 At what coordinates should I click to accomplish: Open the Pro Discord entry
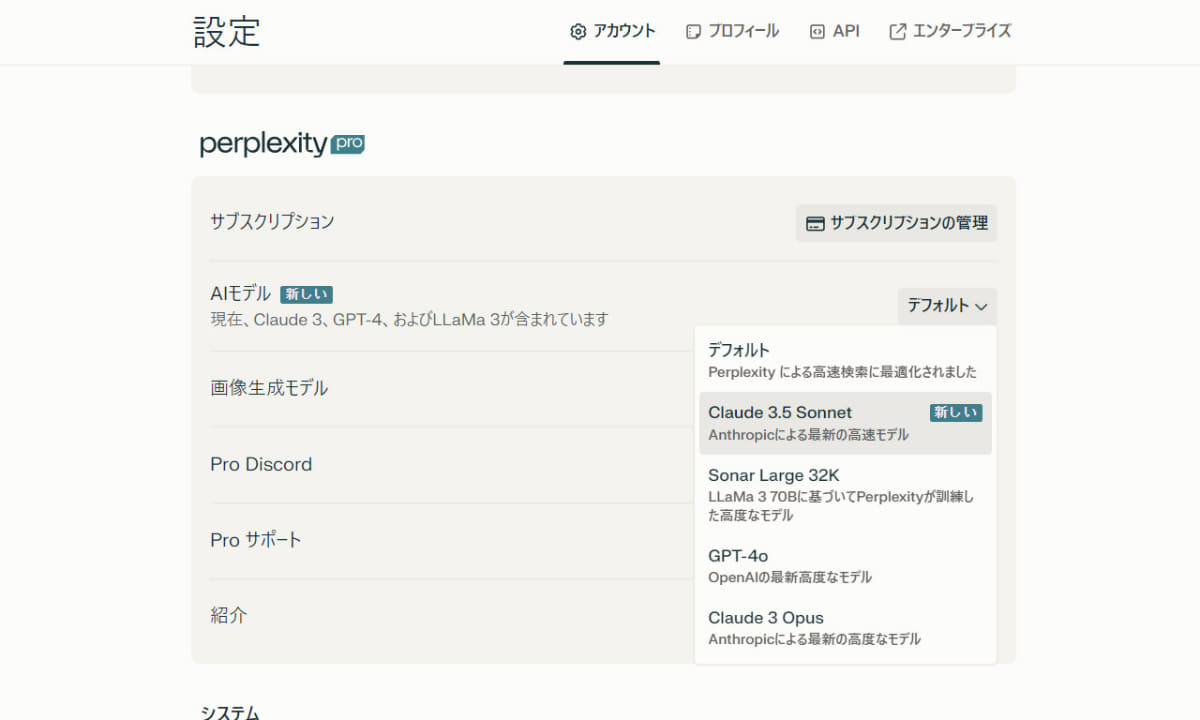261,464
